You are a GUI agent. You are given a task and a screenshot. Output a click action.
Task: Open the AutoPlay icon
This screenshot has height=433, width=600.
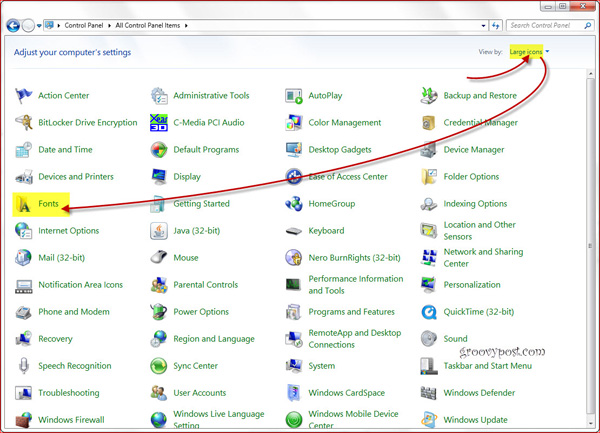[294, 96]
